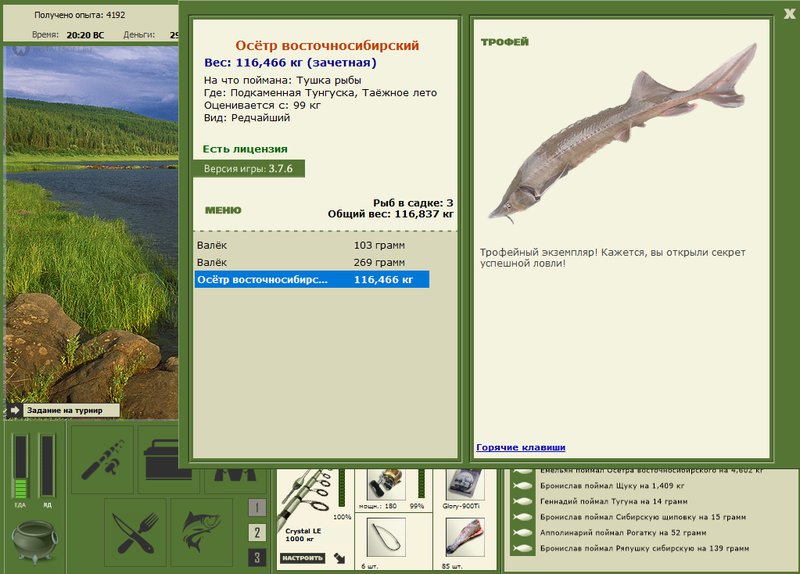Select the hook thumbnail showing 6 шт.

point(386,537)
